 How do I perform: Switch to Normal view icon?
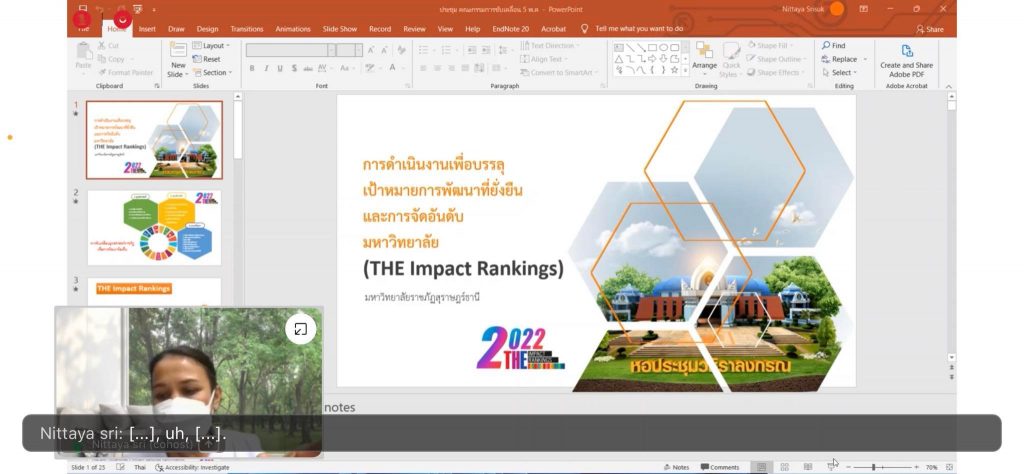[761, 467]
